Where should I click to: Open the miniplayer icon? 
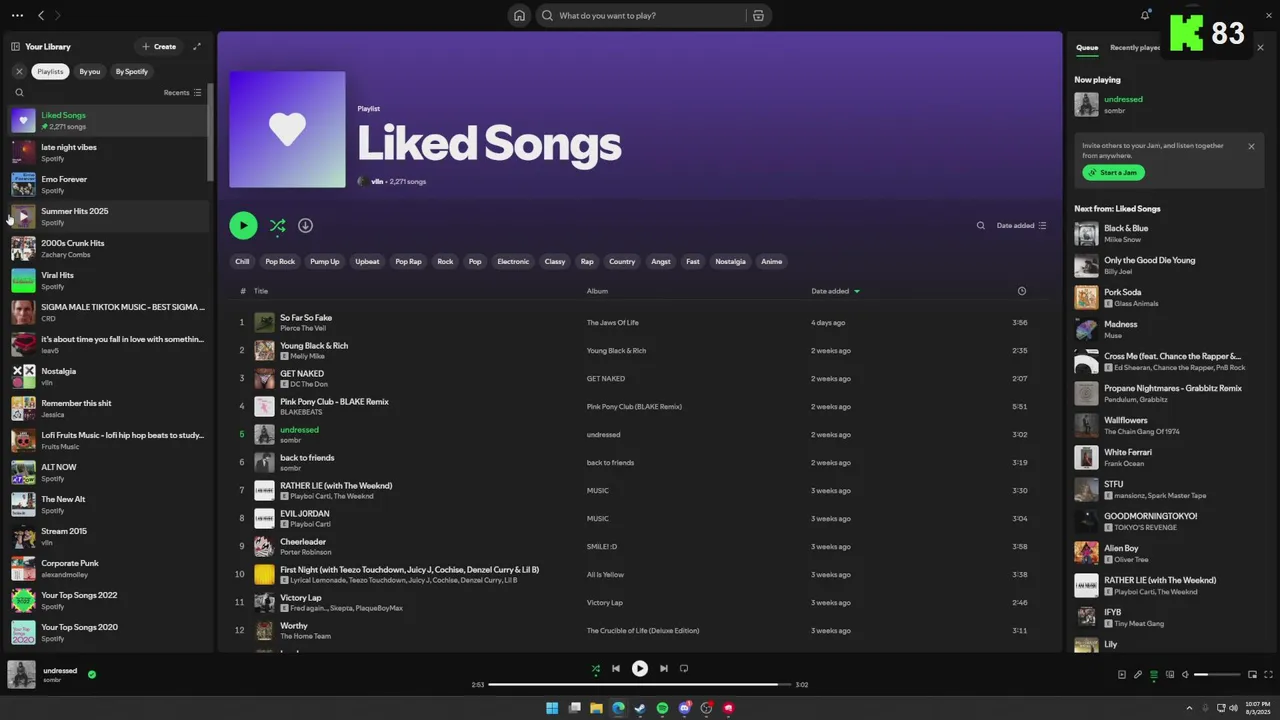click(x=1252, y=675)
